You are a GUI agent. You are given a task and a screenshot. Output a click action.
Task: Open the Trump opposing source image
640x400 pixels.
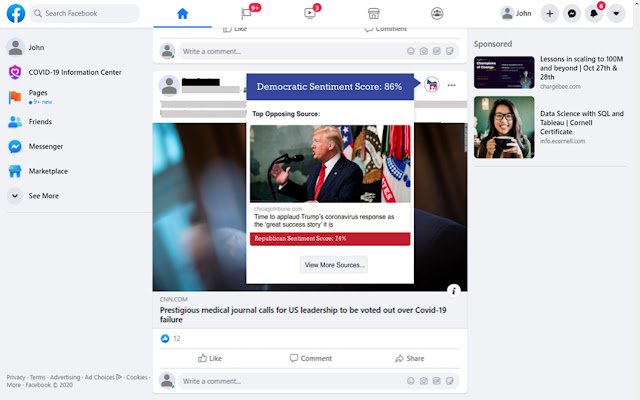click(330, 164)
